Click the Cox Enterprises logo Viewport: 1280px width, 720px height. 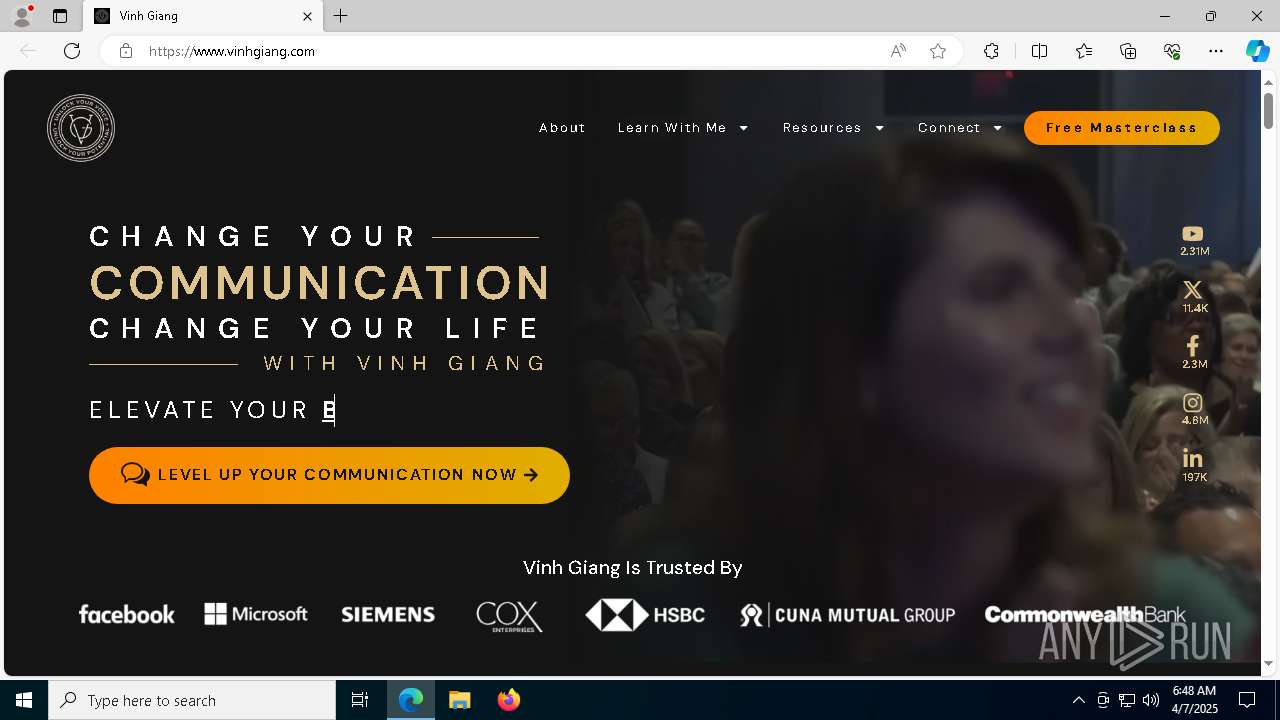tap(510, 616)
